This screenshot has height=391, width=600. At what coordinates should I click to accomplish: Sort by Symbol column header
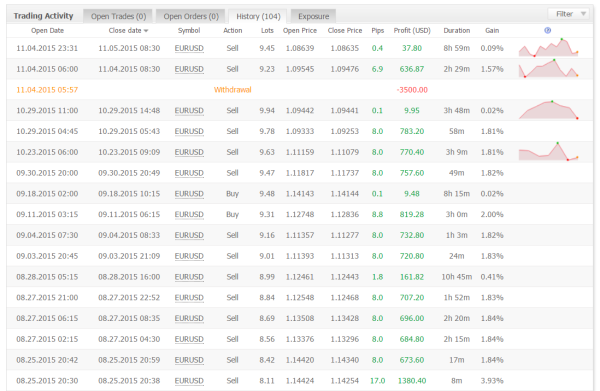click(189, 31)
